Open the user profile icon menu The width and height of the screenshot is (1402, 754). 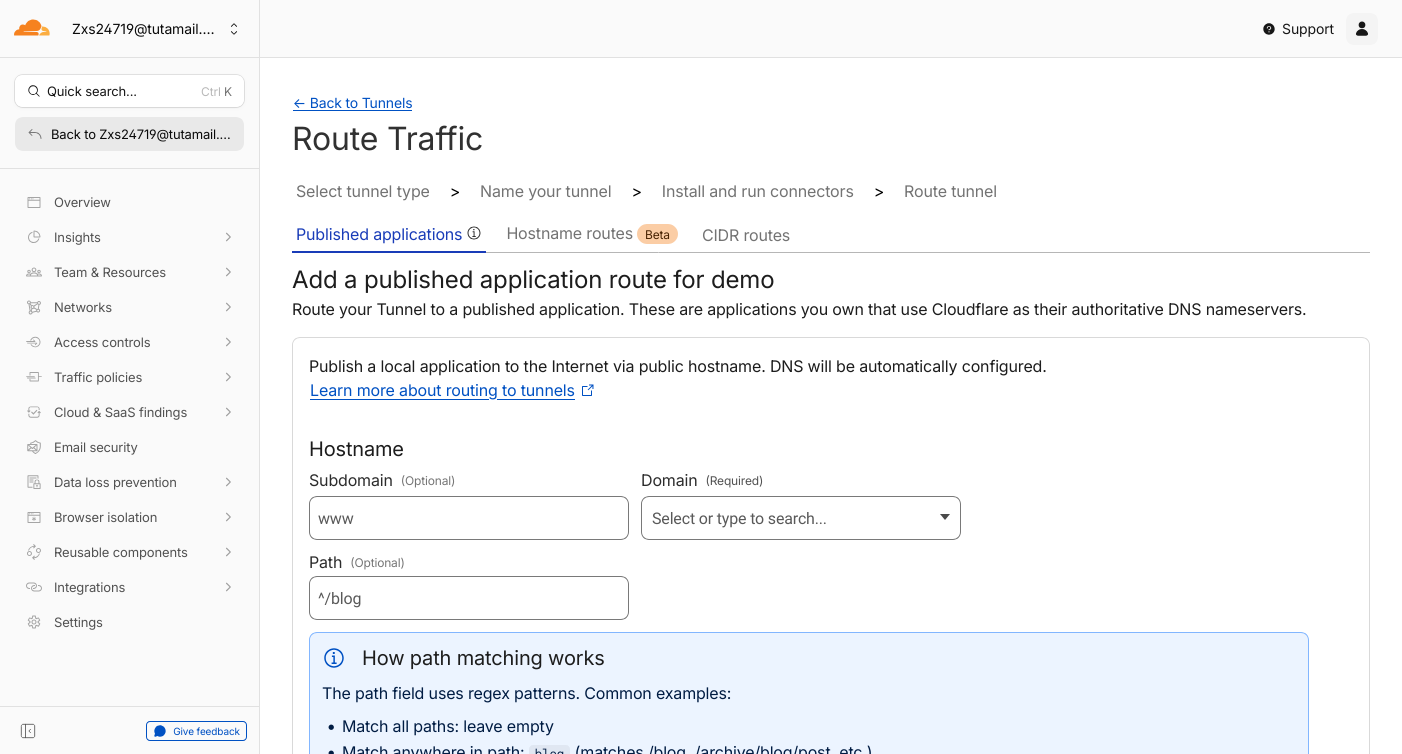click(1361, 29)
